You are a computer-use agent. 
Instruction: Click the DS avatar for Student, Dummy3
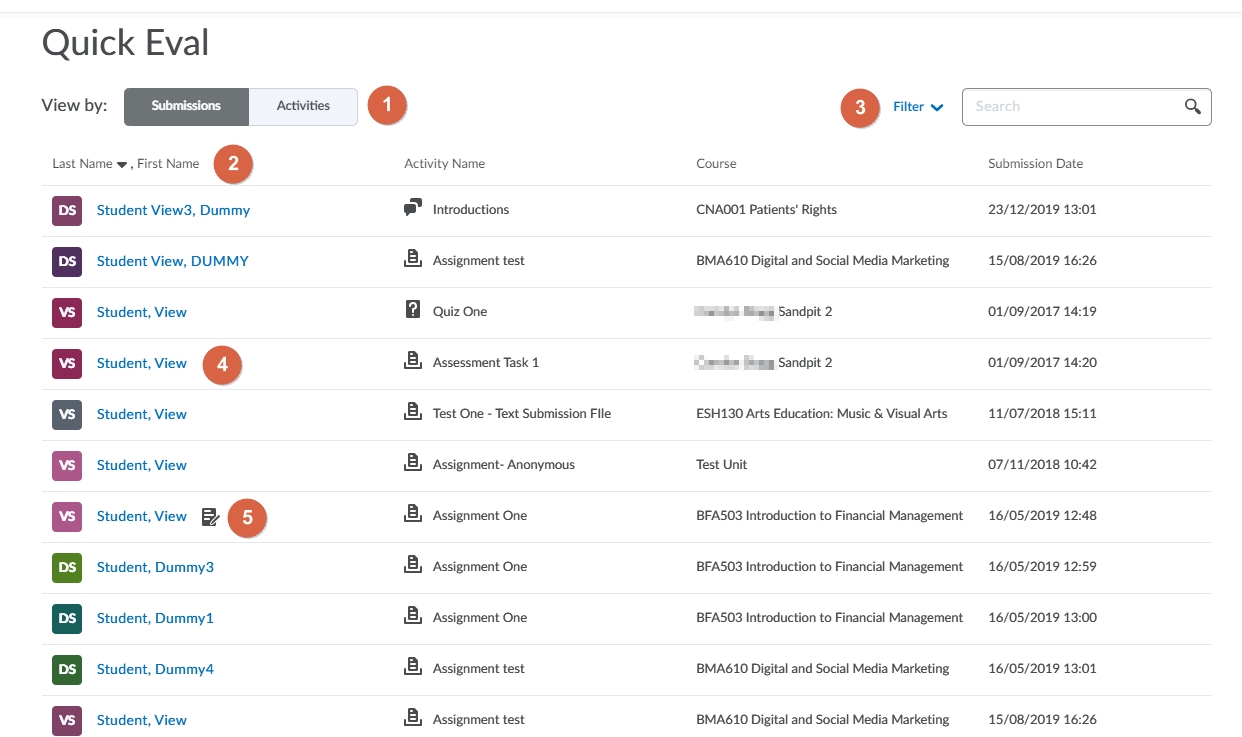pyautogui.click(x=67, y=567)
